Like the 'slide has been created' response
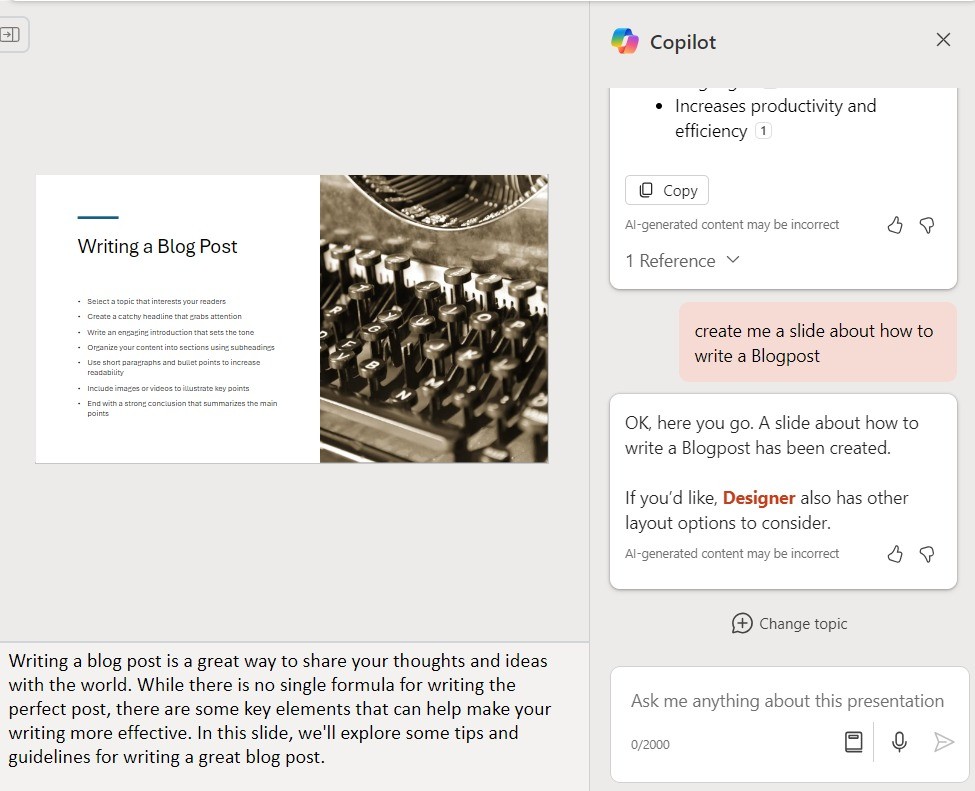 click(x=895, y=554)
